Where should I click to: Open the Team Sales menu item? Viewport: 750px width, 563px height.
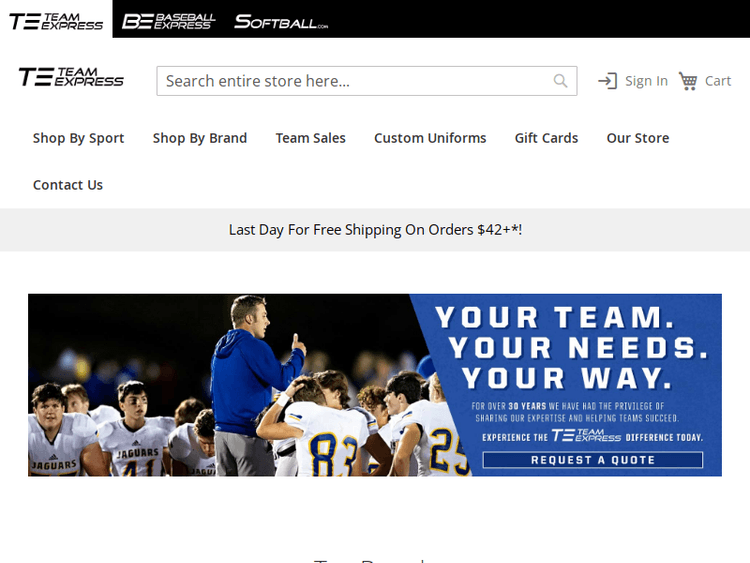coord(310,138)
